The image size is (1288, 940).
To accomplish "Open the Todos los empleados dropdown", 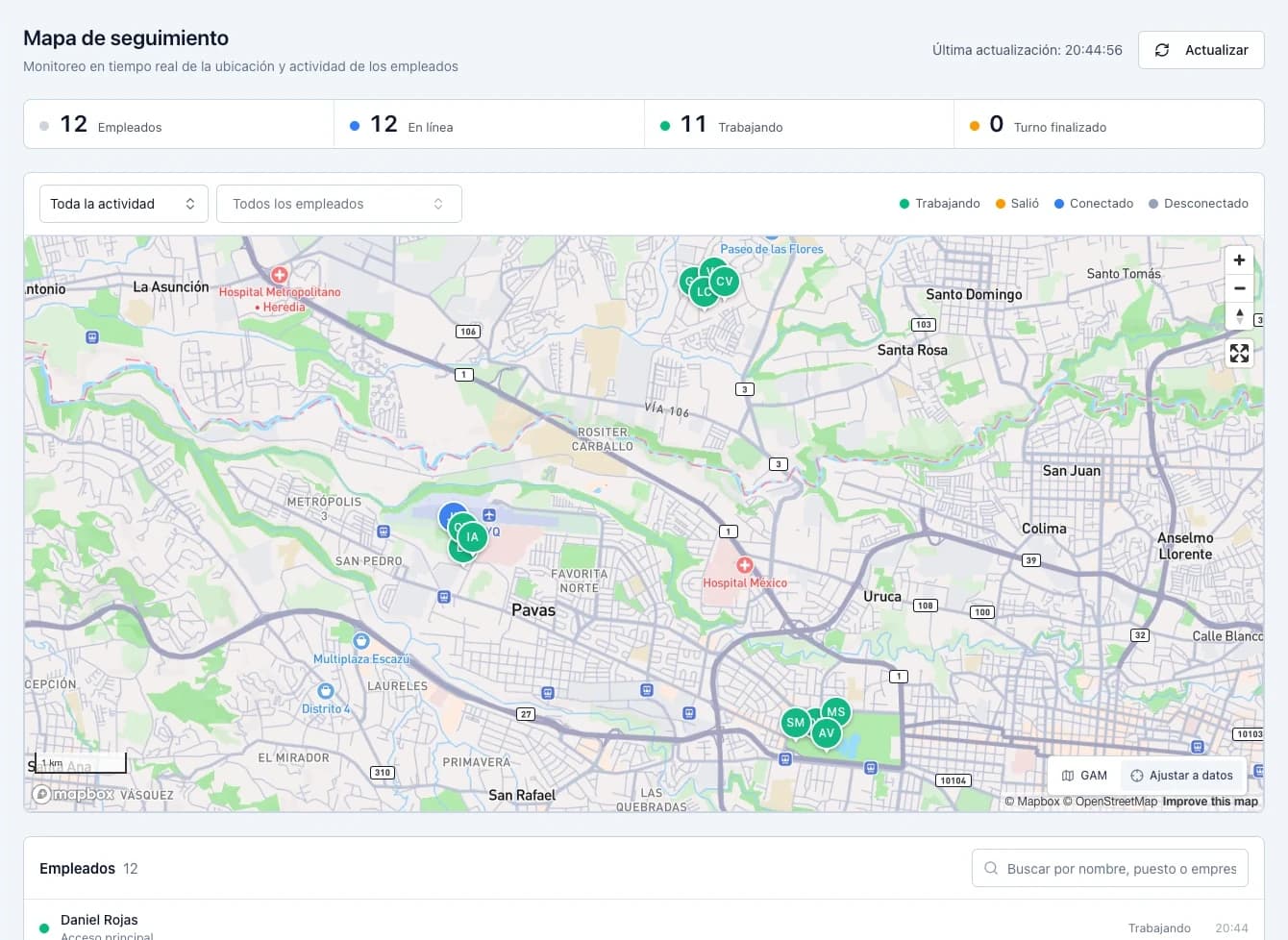I will coord(339,204).
